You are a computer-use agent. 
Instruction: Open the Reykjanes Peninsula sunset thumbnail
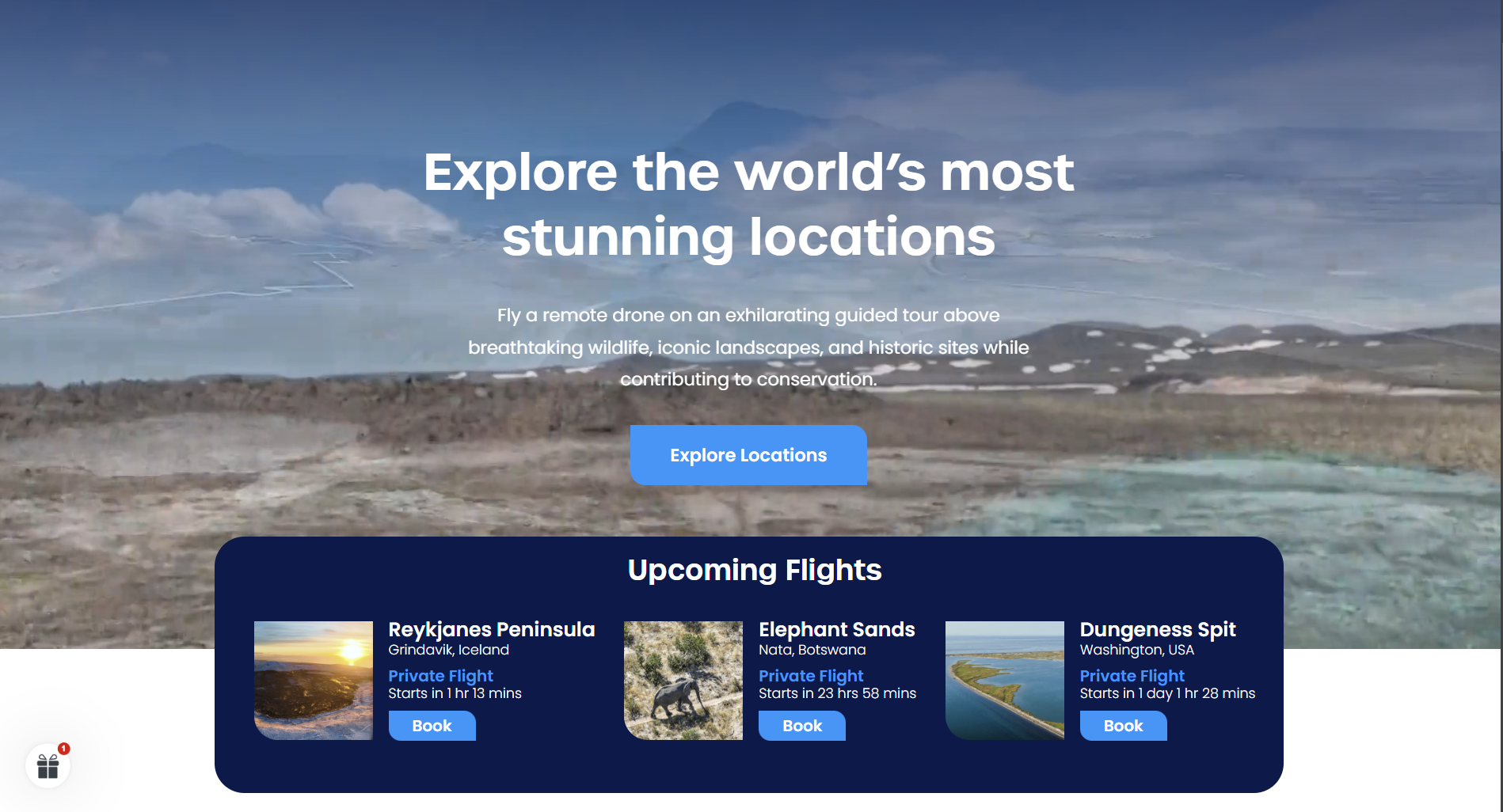(x=314, y=681)
